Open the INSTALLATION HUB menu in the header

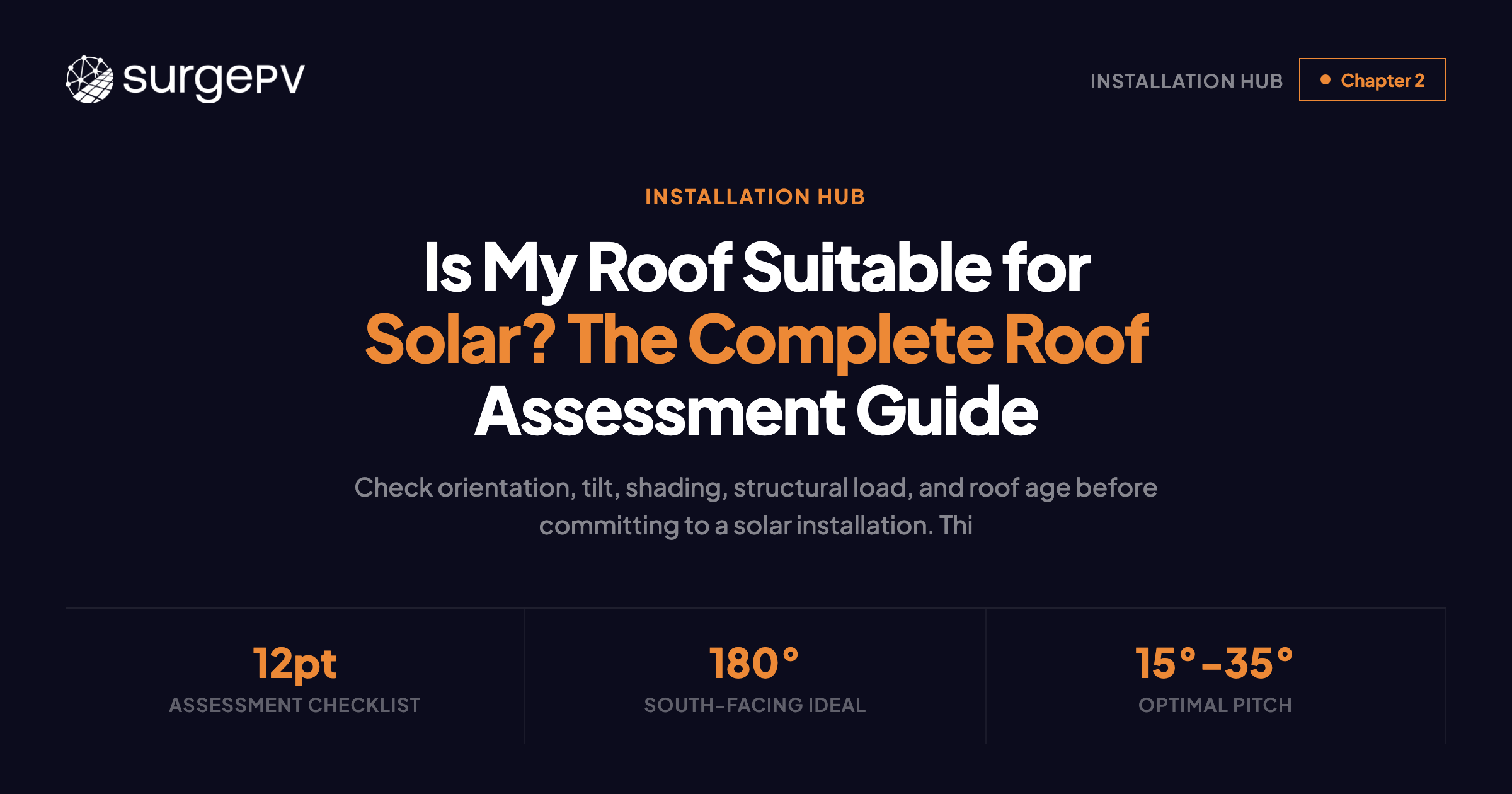point(1187,81)
